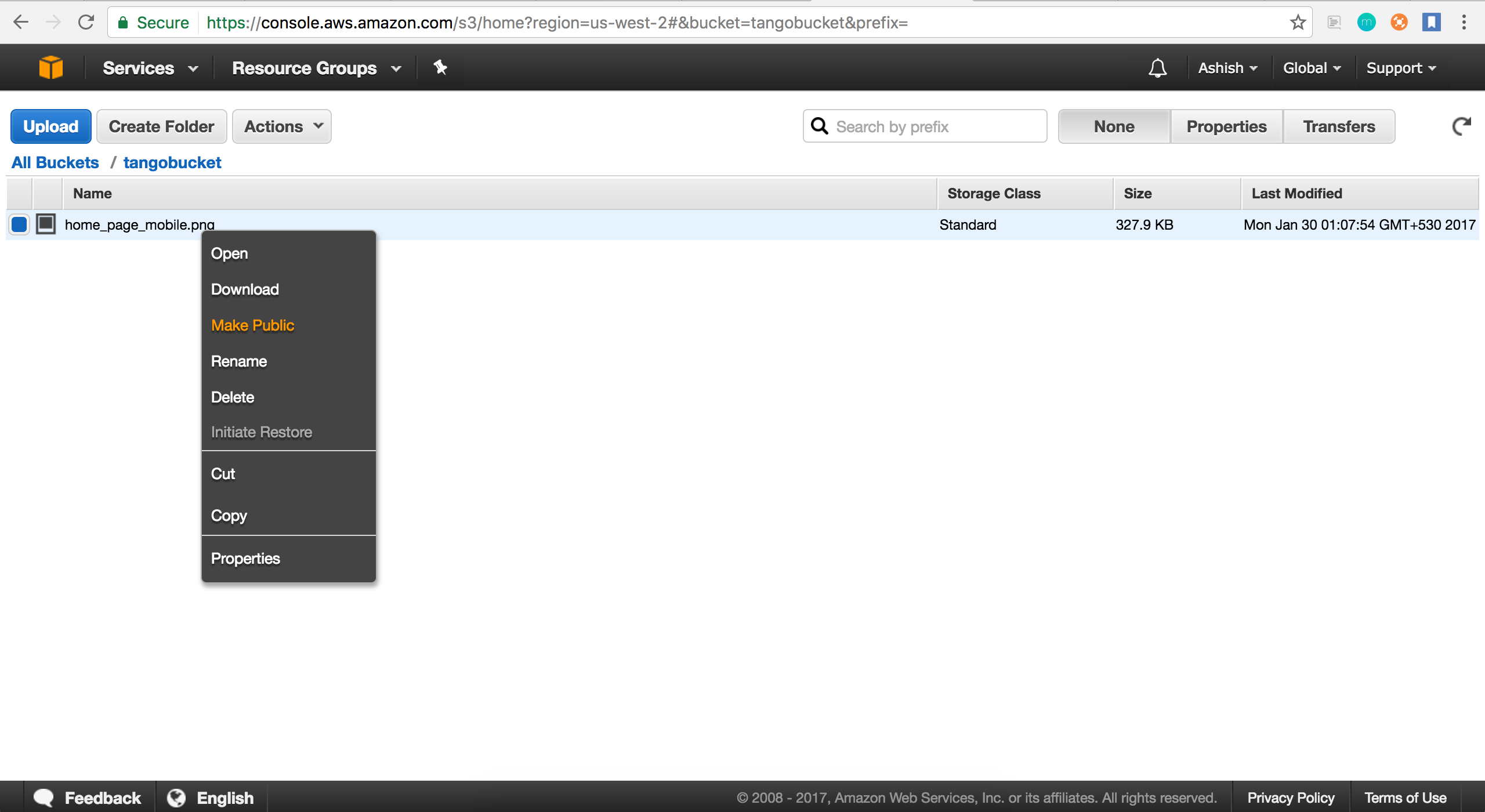Click the Standard storage class cell
The width and height of the screenshot is (1485, 812).
click(x=968, y=224)
